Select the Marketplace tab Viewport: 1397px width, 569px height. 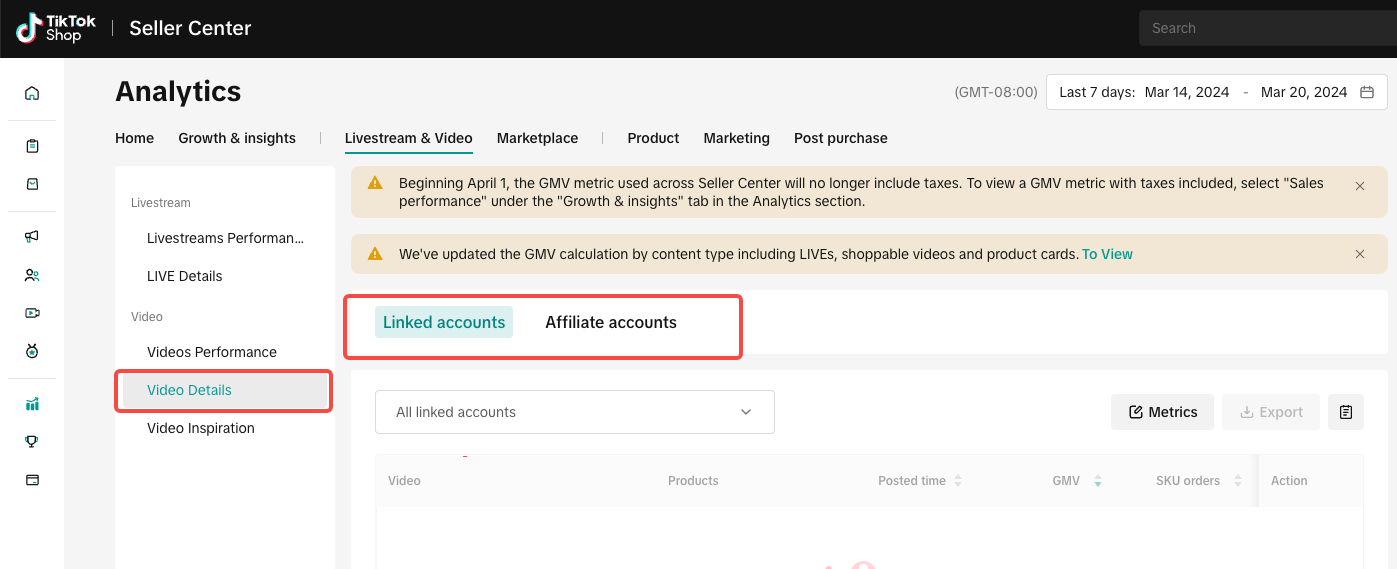[x=537, y=138]
